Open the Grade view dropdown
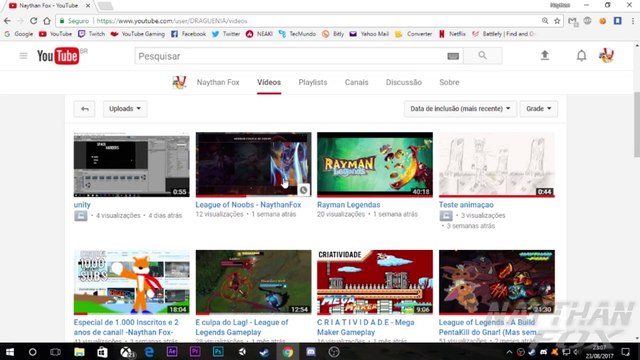The image size is (640, 360). 539,109
